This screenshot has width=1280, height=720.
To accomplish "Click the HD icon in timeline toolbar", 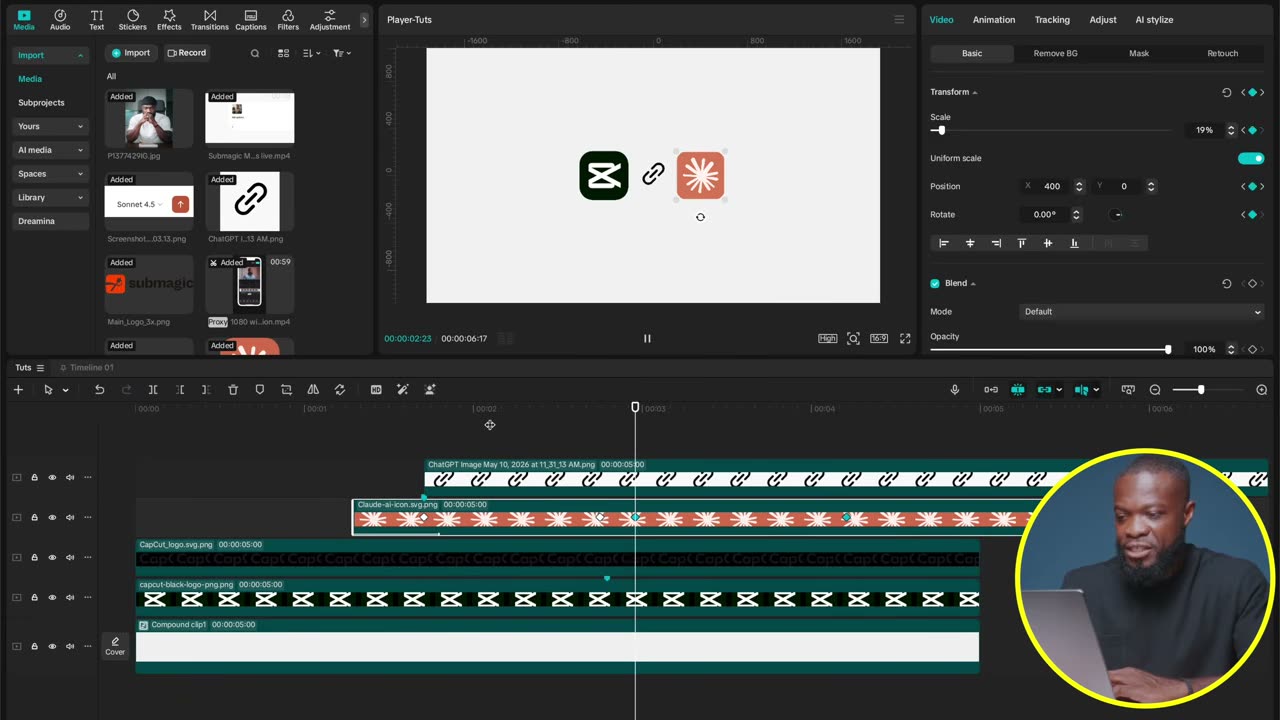I will pos(376,390).
